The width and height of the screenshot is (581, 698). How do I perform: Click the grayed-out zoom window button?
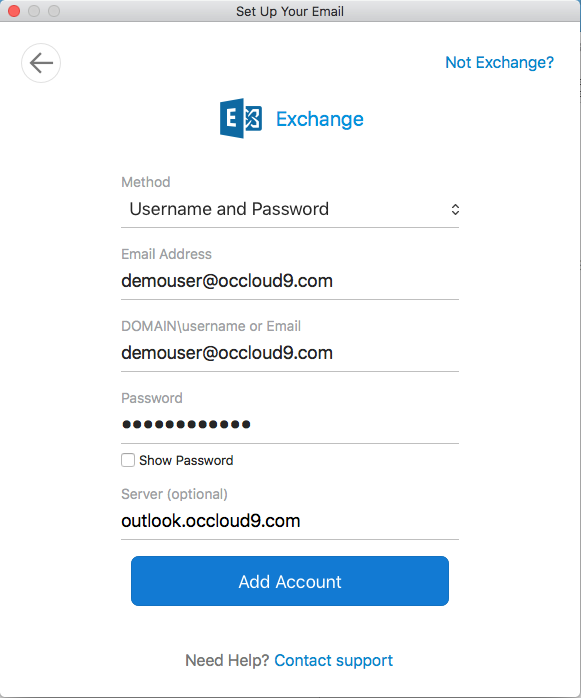[x=54, y=11]
